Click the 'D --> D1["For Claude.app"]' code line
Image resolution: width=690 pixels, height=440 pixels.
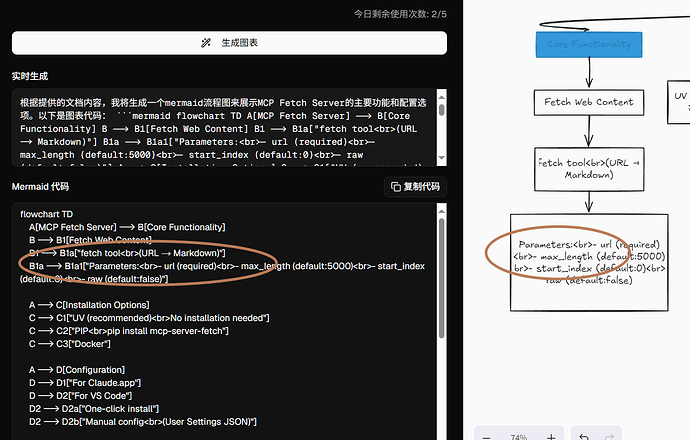click(85, 383)
